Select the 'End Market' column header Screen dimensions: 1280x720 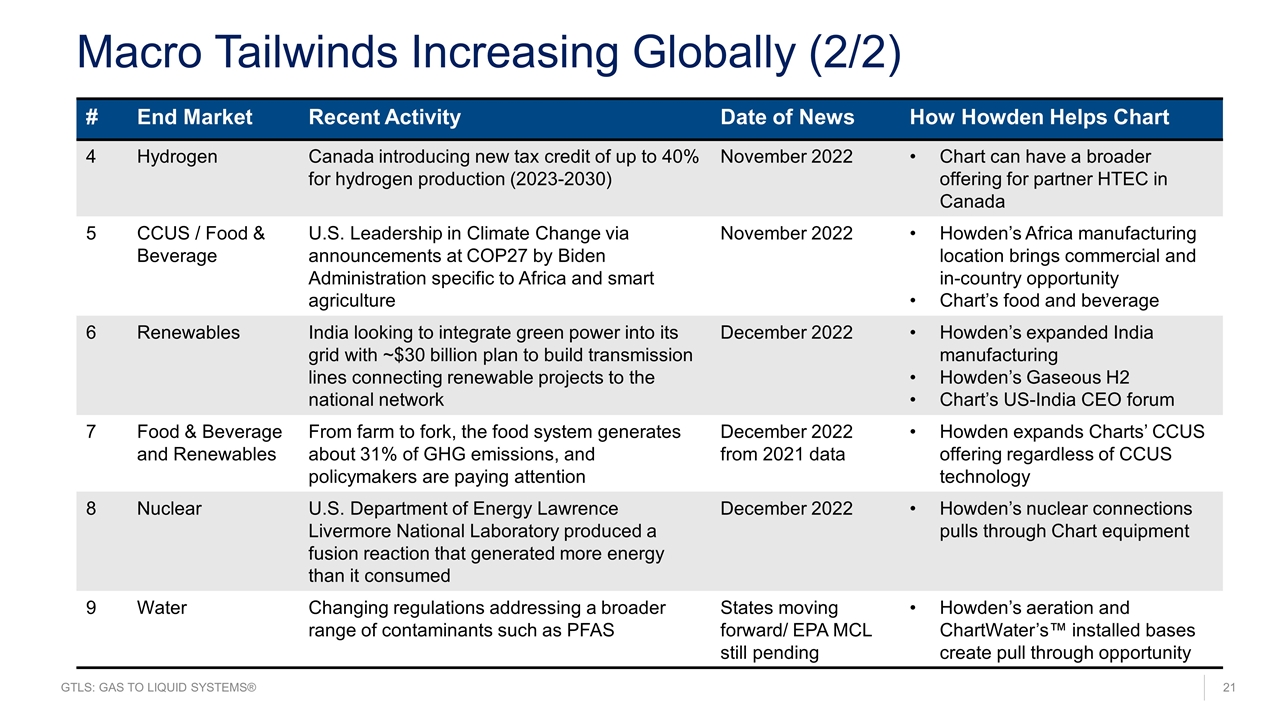point(195,118)
